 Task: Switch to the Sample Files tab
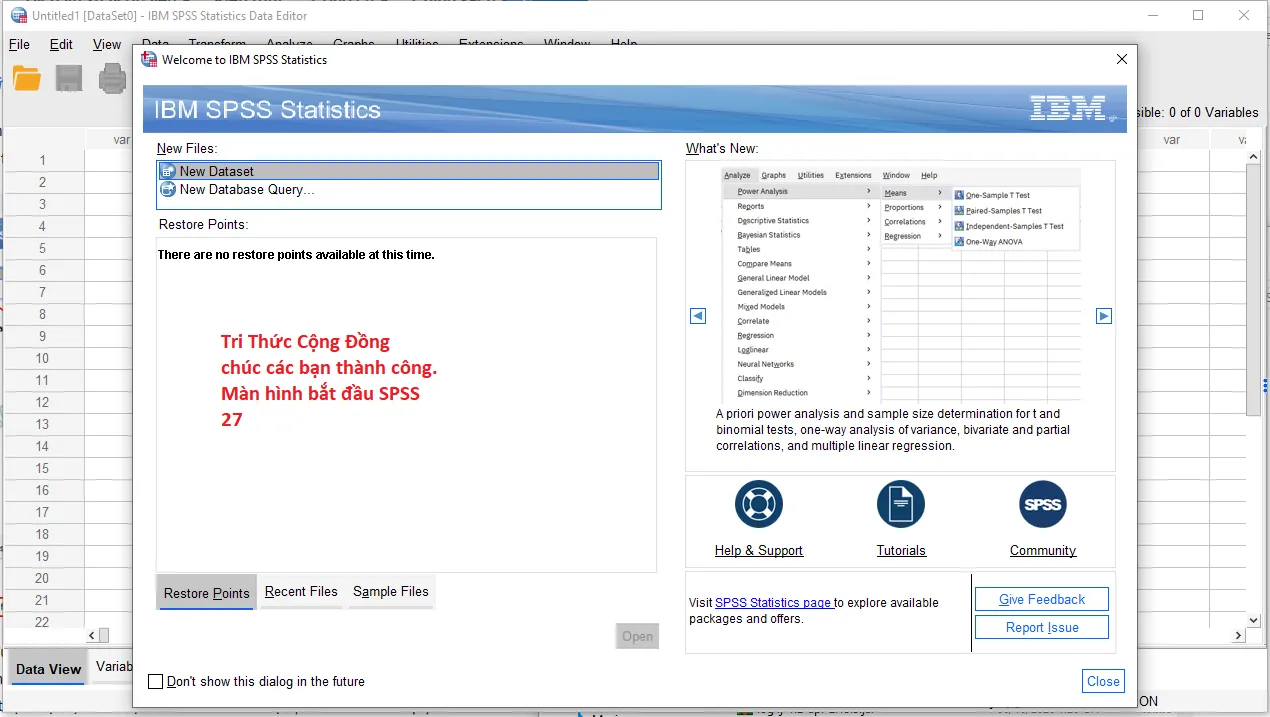tap(390, 592)
